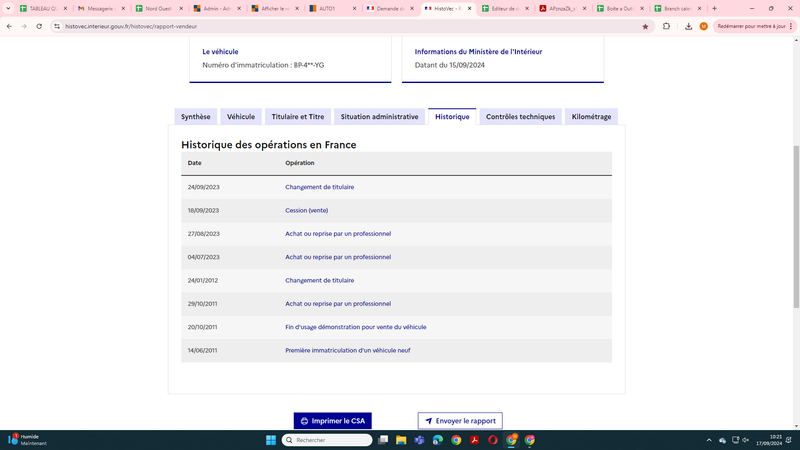The height and width of the screenshot is (450, 800).
Task: Click Changement de titulaire dated 24/01/2012
Action: point(319,281)
